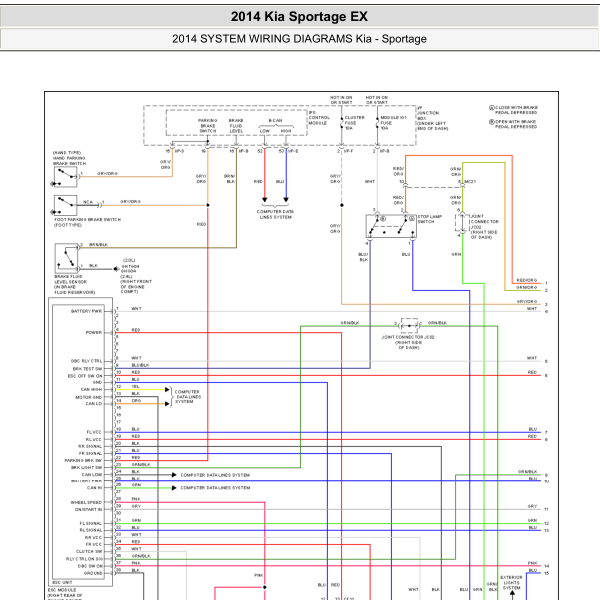The image size is (600, 600).
Task: Select the "RR VCC" pin label
Action: 93,538
